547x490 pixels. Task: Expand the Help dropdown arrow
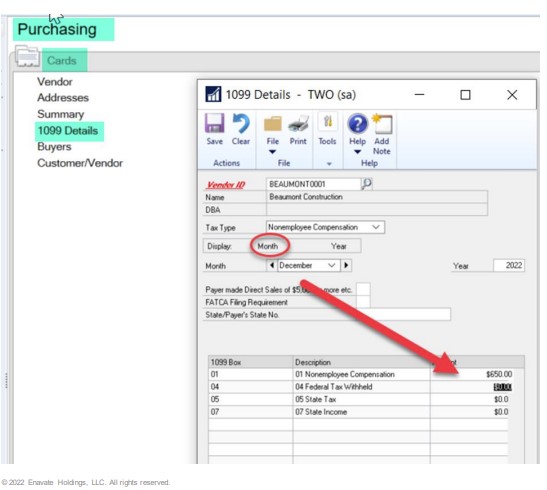coord(357,152)
